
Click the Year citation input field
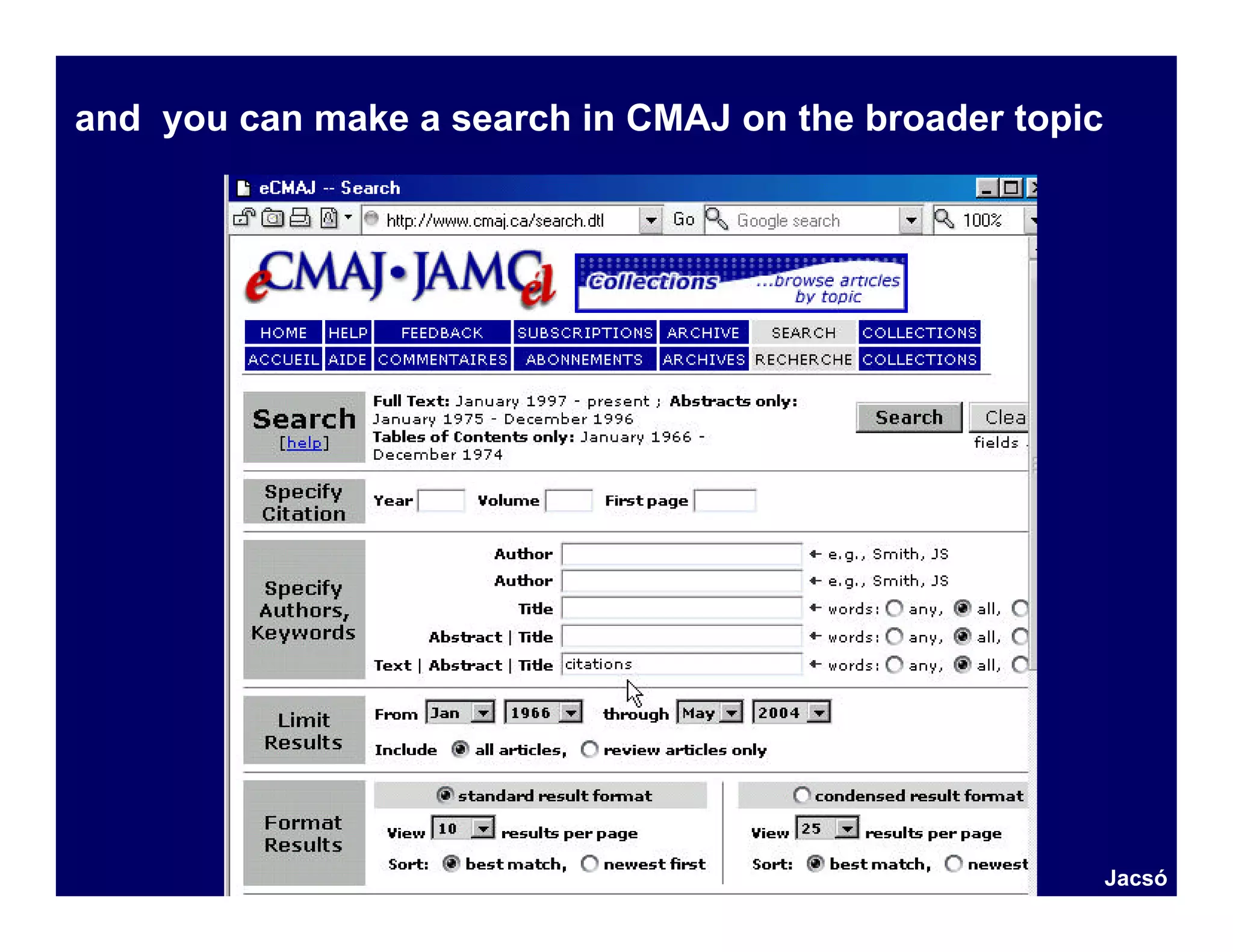click(x=441, y=501)
